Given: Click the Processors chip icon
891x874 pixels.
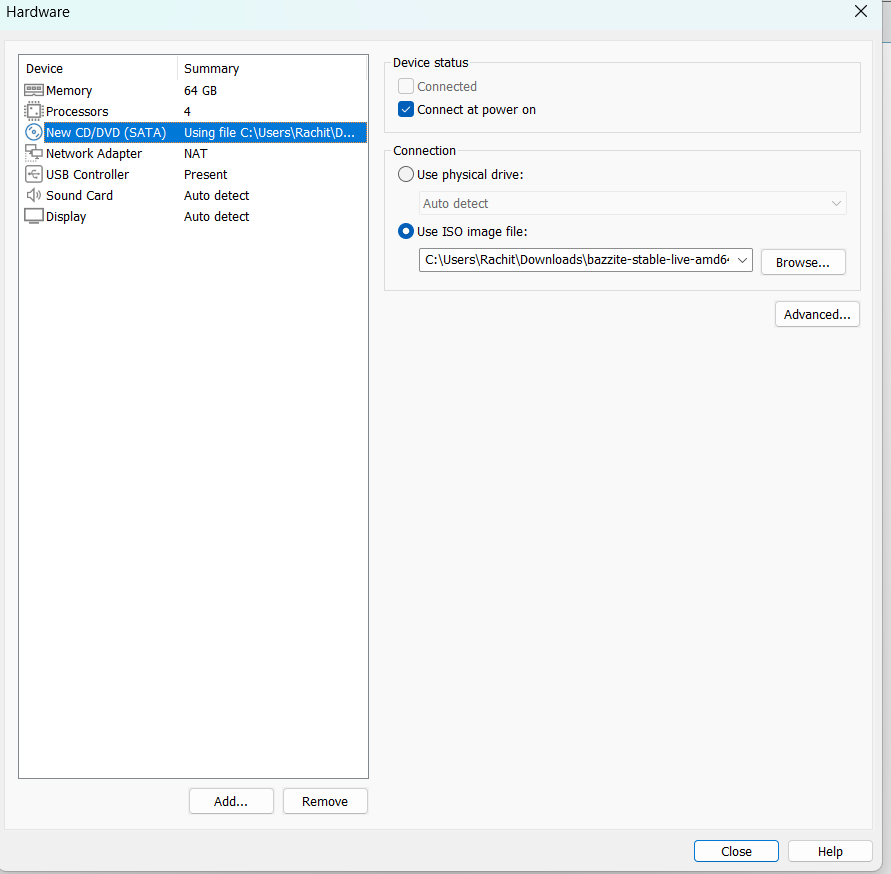Looking at the screenshot, I should [x=34, y=111].
